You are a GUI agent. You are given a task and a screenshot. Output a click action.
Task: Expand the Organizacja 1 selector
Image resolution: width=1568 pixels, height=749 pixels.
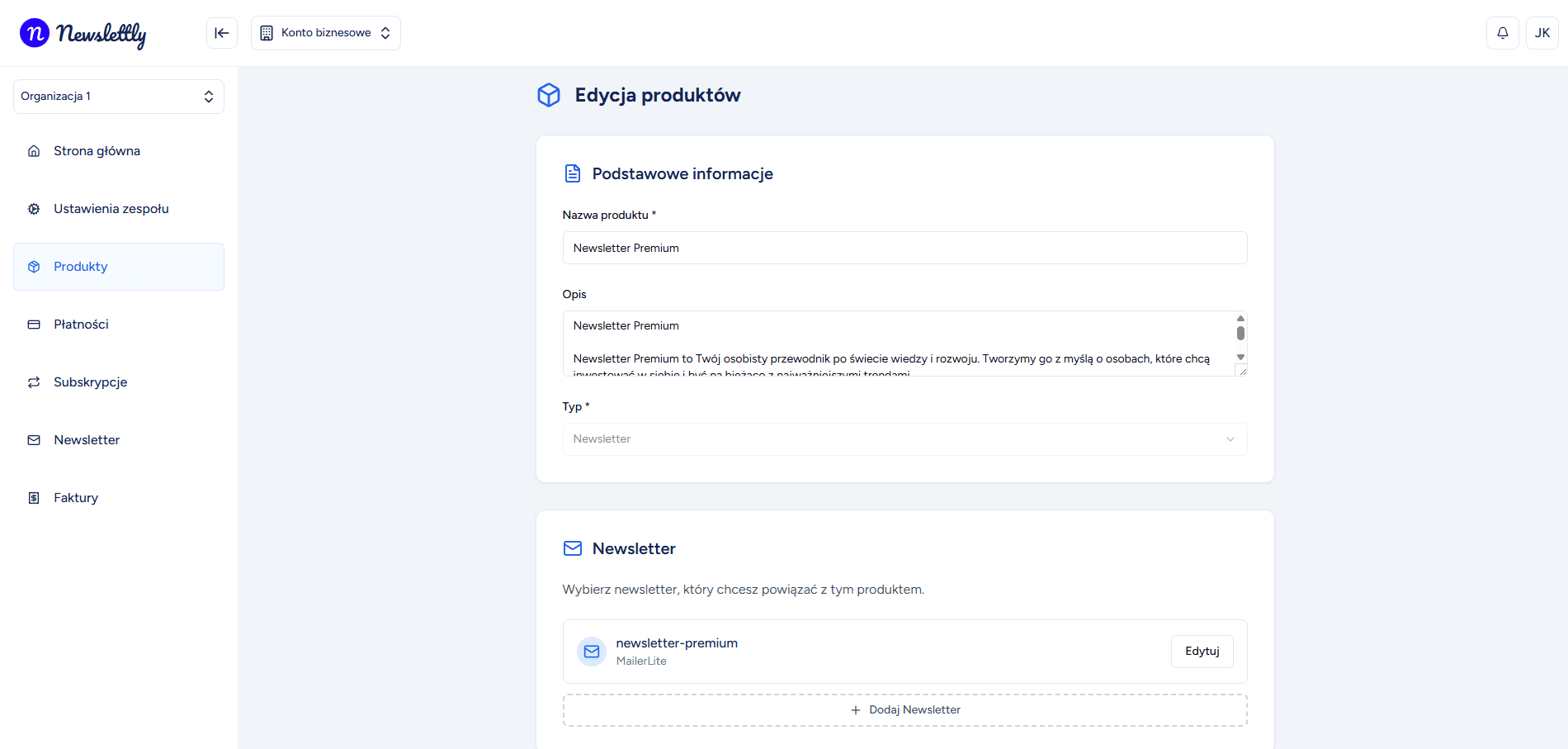pos(119,97)
